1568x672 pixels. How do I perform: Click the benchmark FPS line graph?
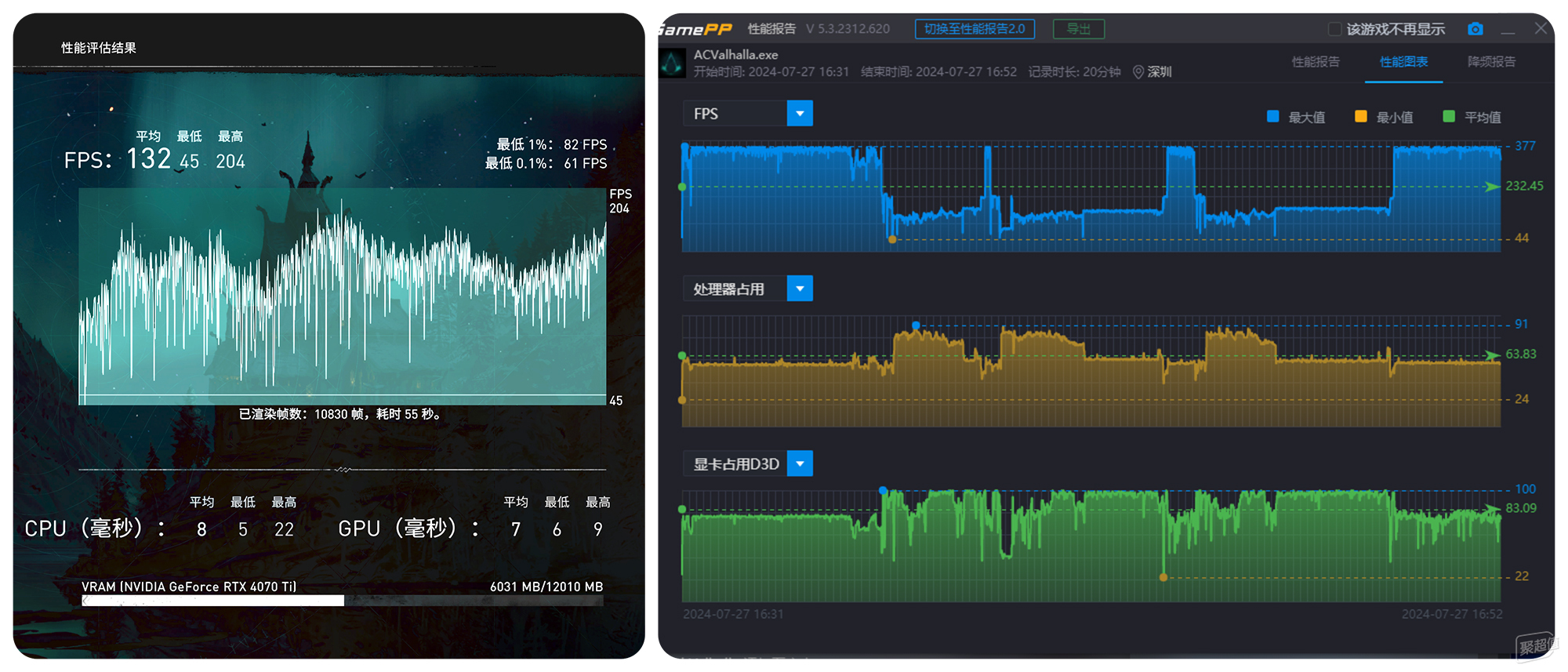(343, 296)
